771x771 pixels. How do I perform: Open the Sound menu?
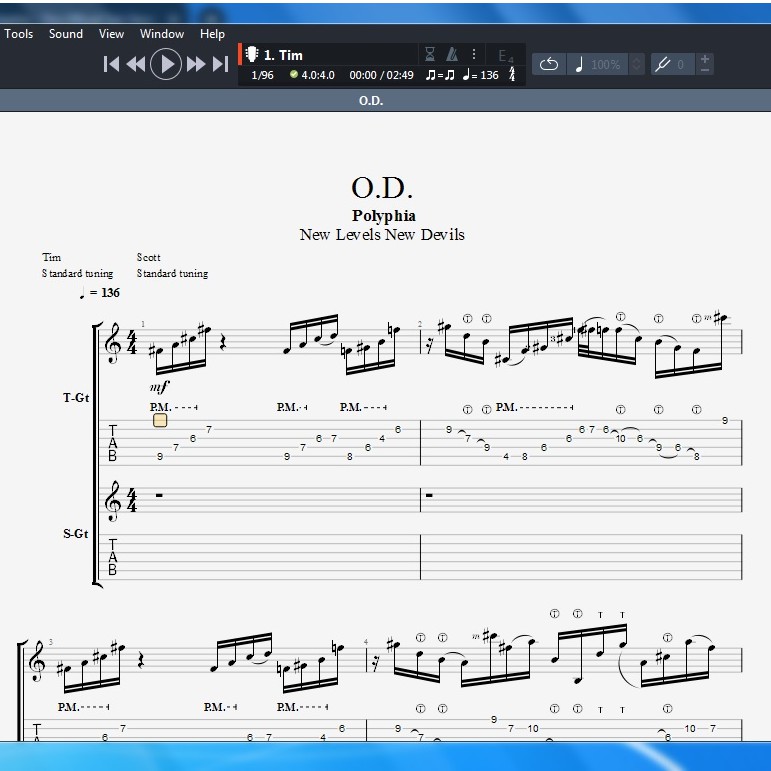pos(66,33)
